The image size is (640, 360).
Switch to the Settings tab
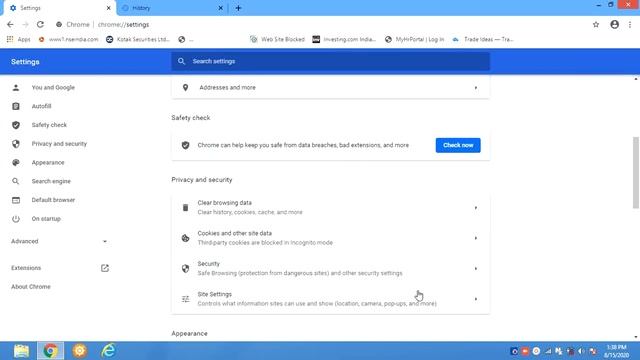[60, 8]
